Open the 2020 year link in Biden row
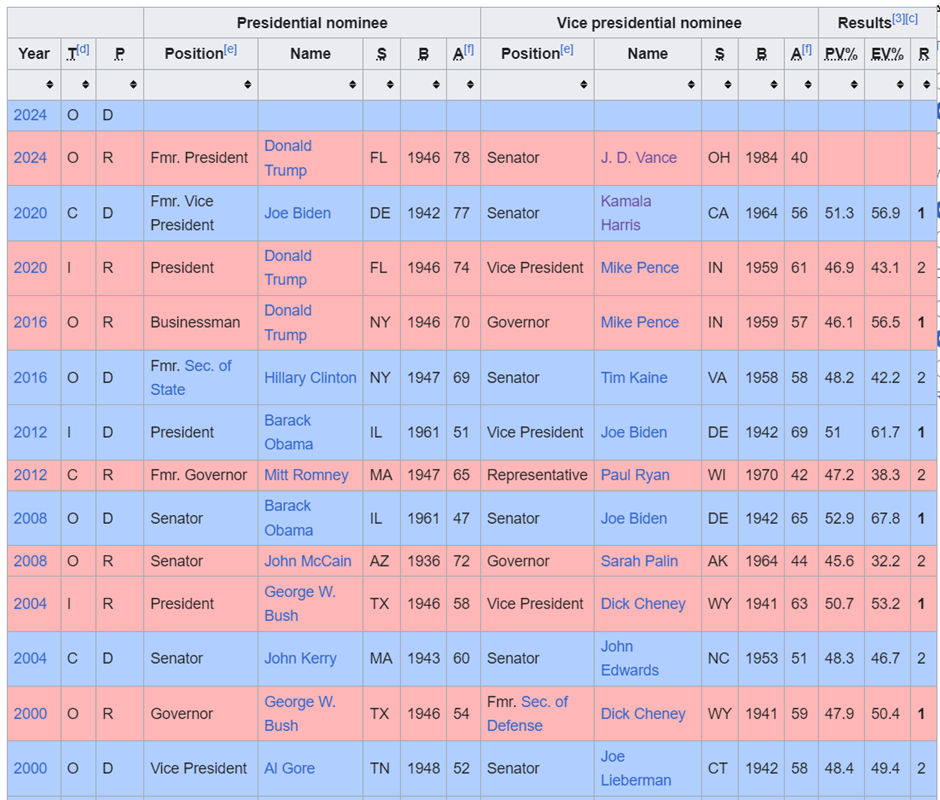The height and width of the screenshot is (800, 940). 30,213
